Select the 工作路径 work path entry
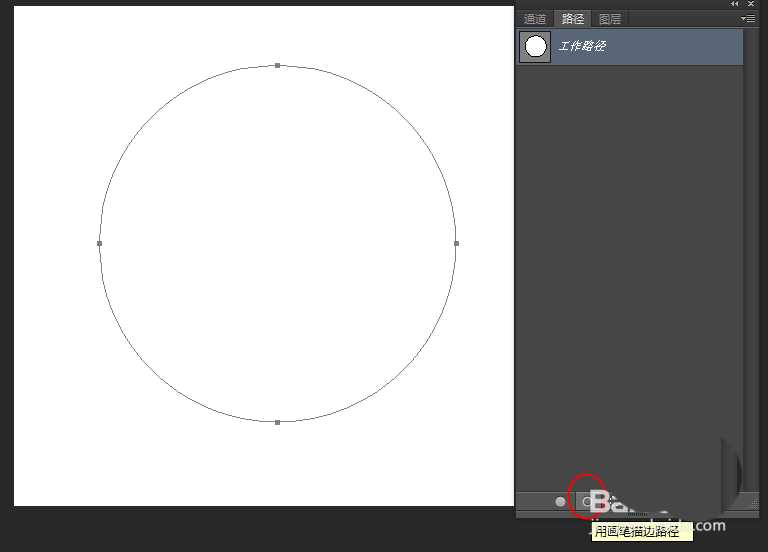Viewport: 768px width, 552px height. coord(640,46)
